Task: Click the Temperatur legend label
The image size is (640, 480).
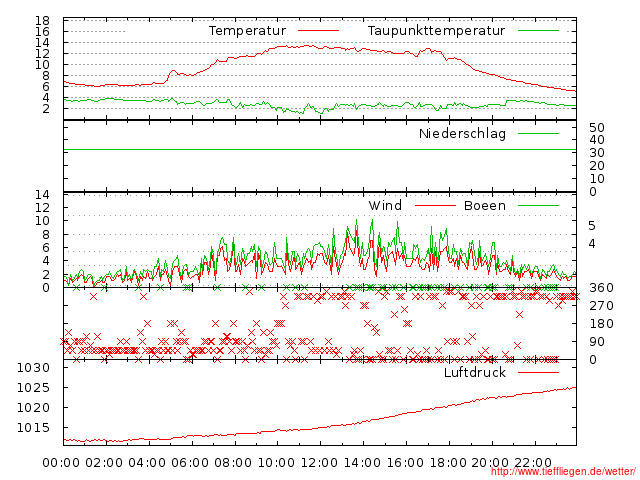Action: [x=247, y=31]
